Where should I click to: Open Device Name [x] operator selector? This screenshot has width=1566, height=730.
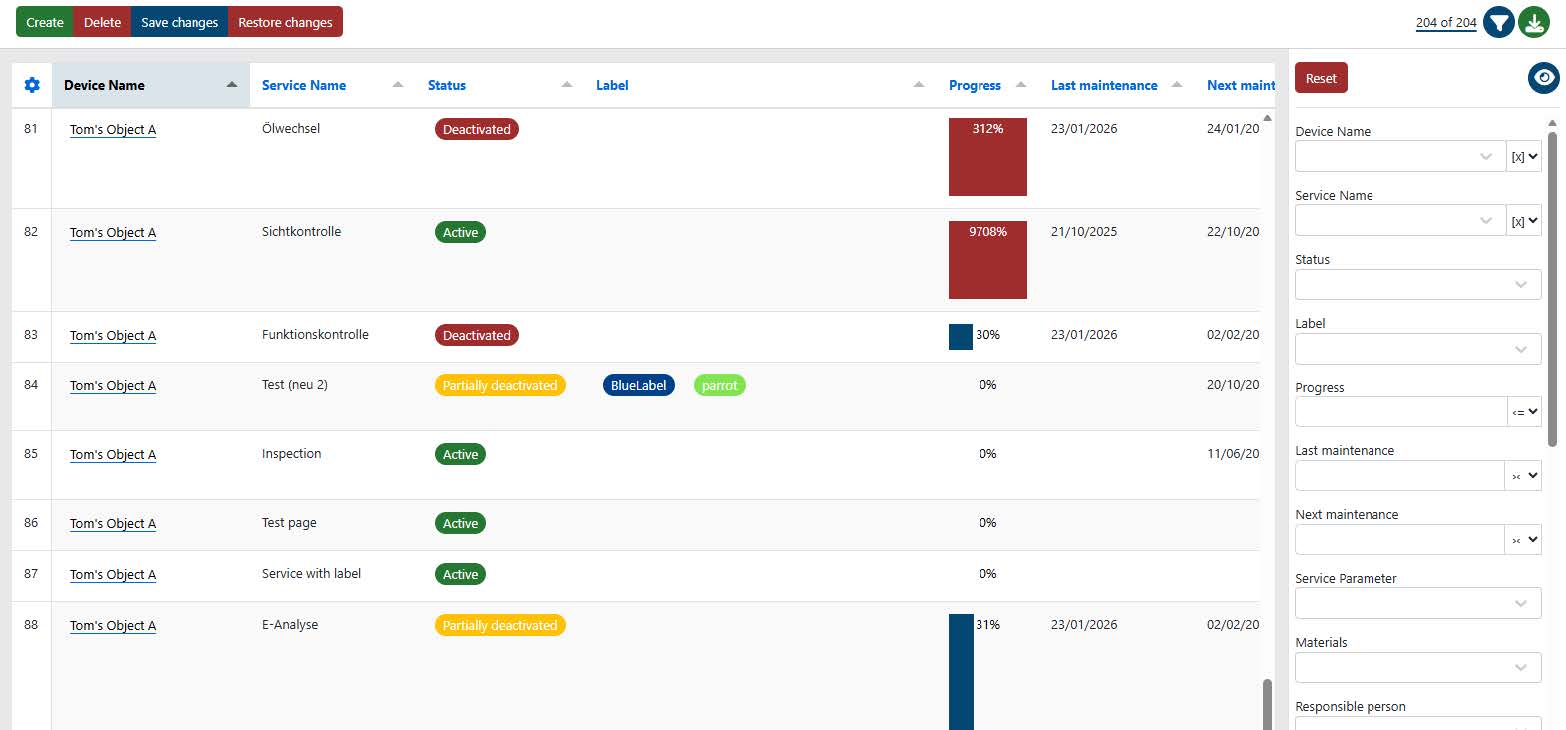pos(1524,156)
